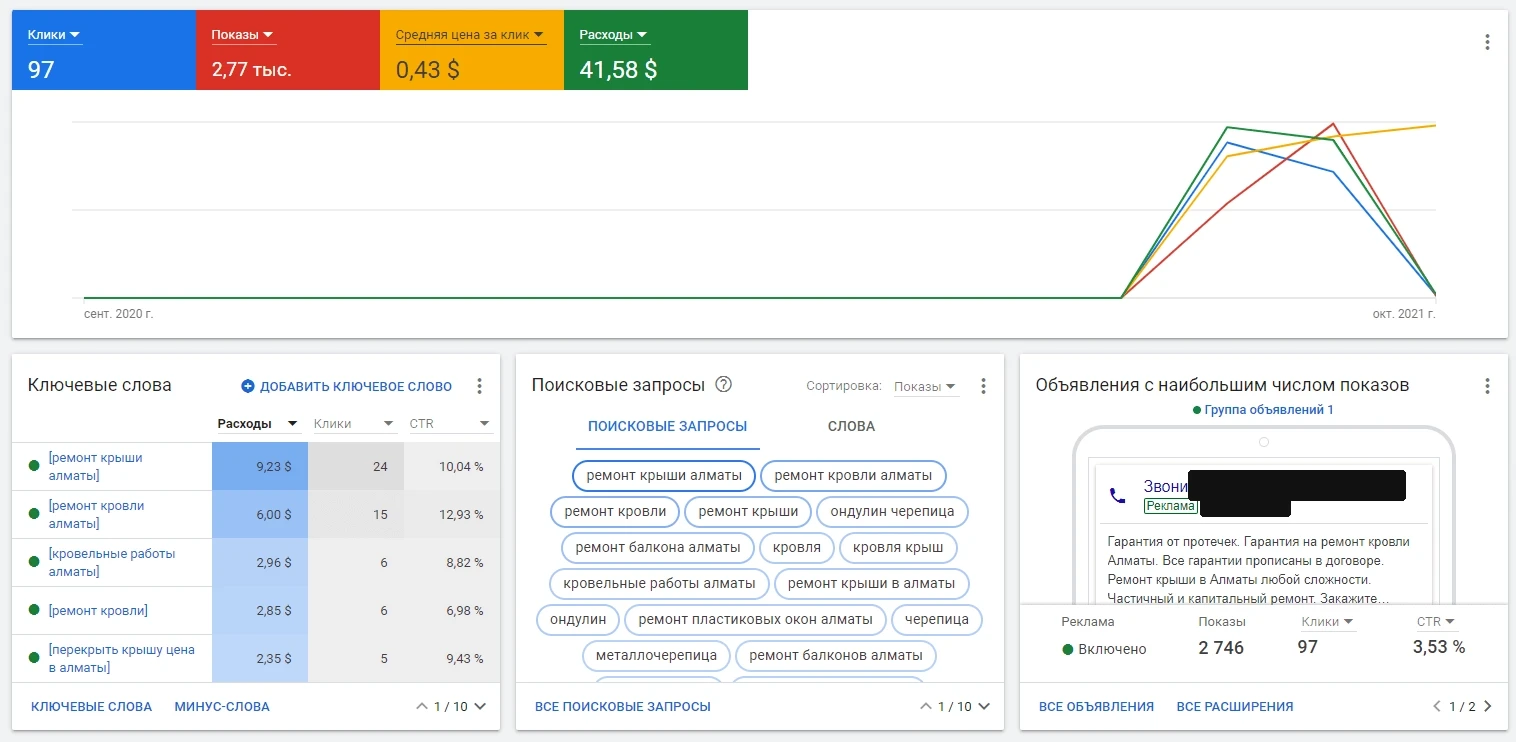Open the CTR column dropdown in keywords table
Image resolution: width=1516 pixels, height=742 pixels.
click(450, 424)
